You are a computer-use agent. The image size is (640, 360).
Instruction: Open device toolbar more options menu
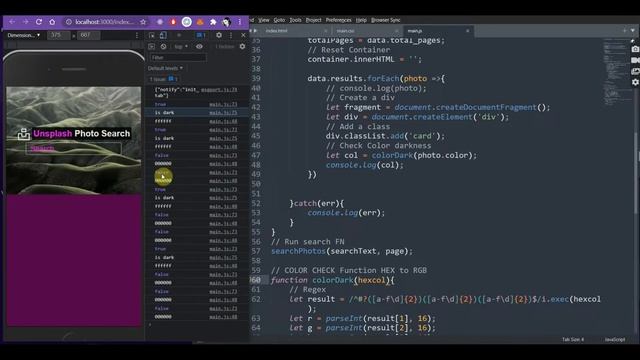tap(137, 36)
